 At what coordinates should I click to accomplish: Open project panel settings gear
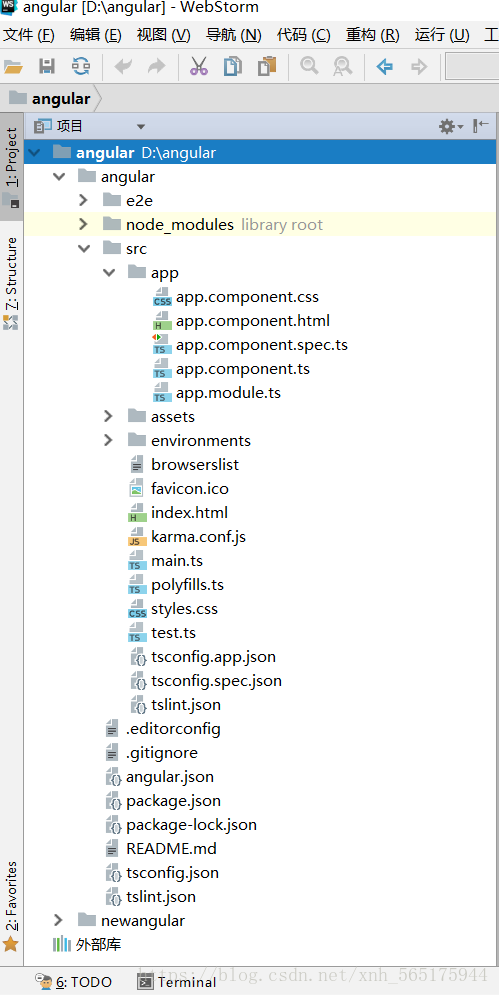(451, 126)
